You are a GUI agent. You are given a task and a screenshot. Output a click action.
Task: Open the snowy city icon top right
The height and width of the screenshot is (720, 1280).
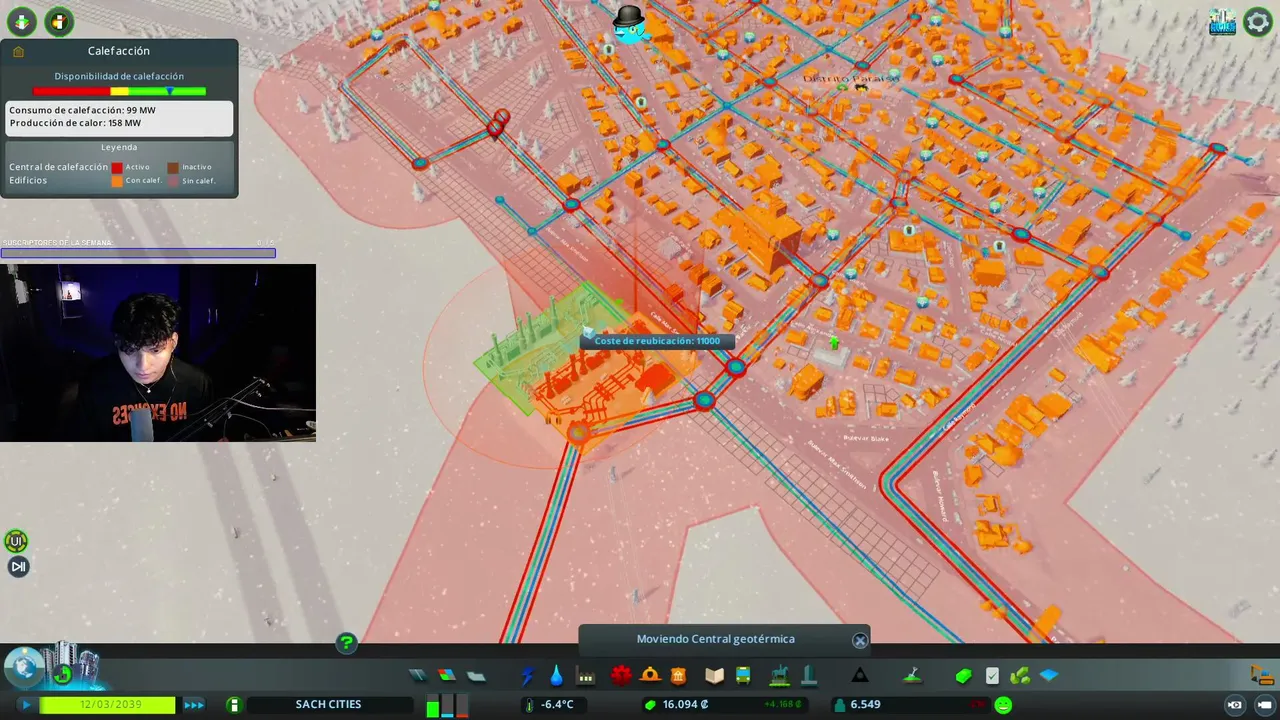pos(1222,22)
